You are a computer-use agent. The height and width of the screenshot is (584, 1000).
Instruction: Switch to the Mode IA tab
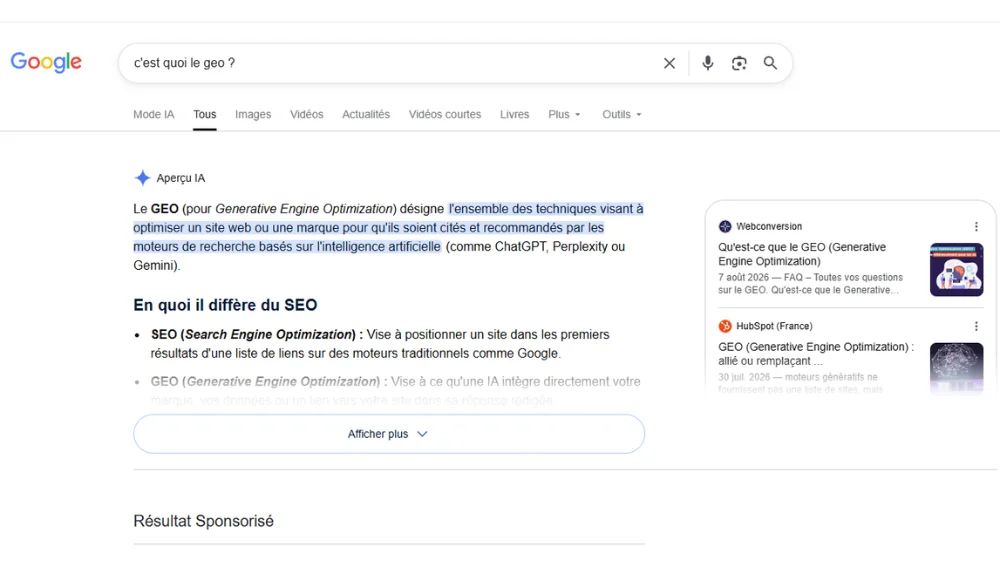154,115
